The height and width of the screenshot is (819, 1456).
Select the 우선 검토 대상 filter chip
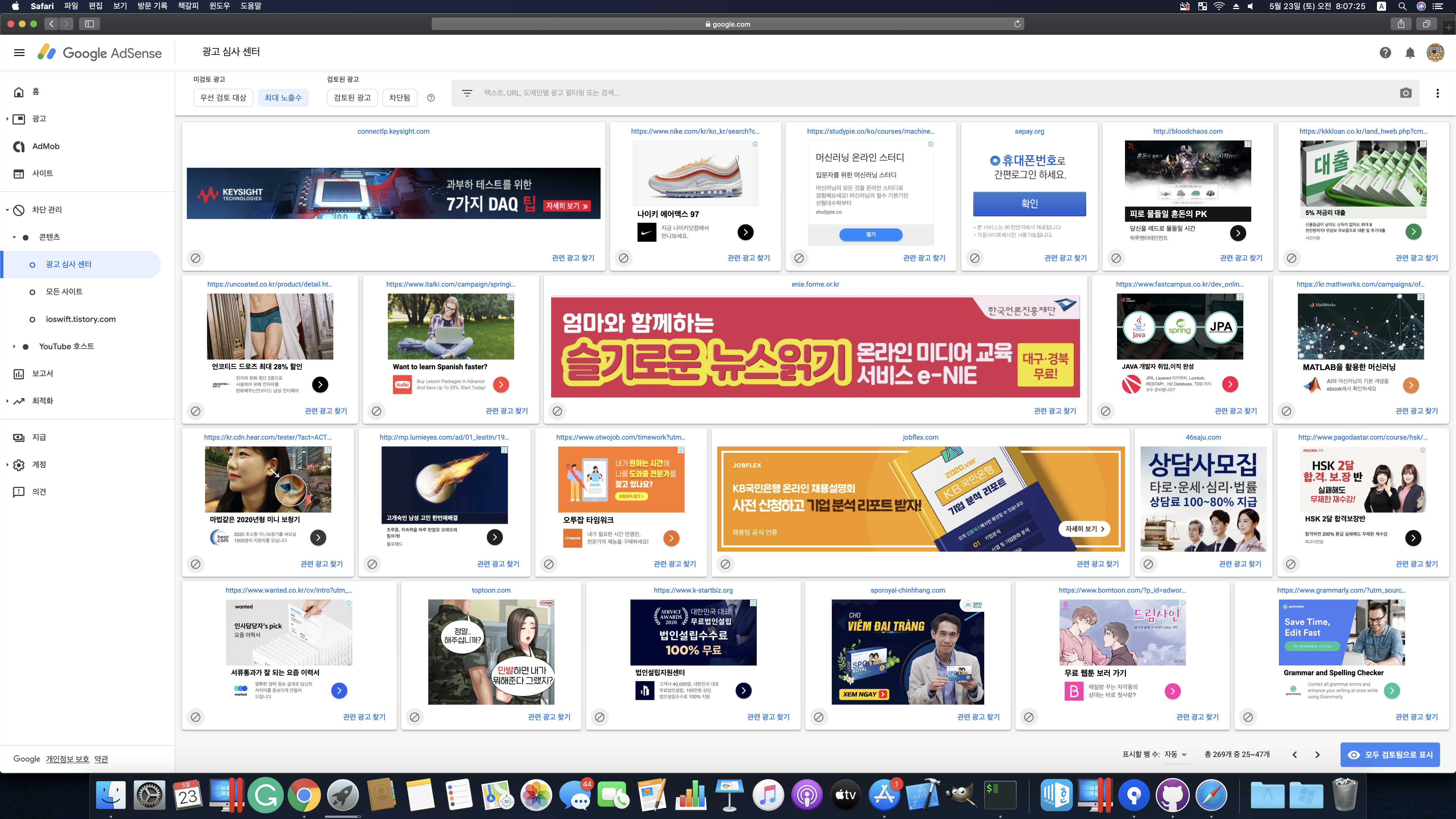coord(223,98)
